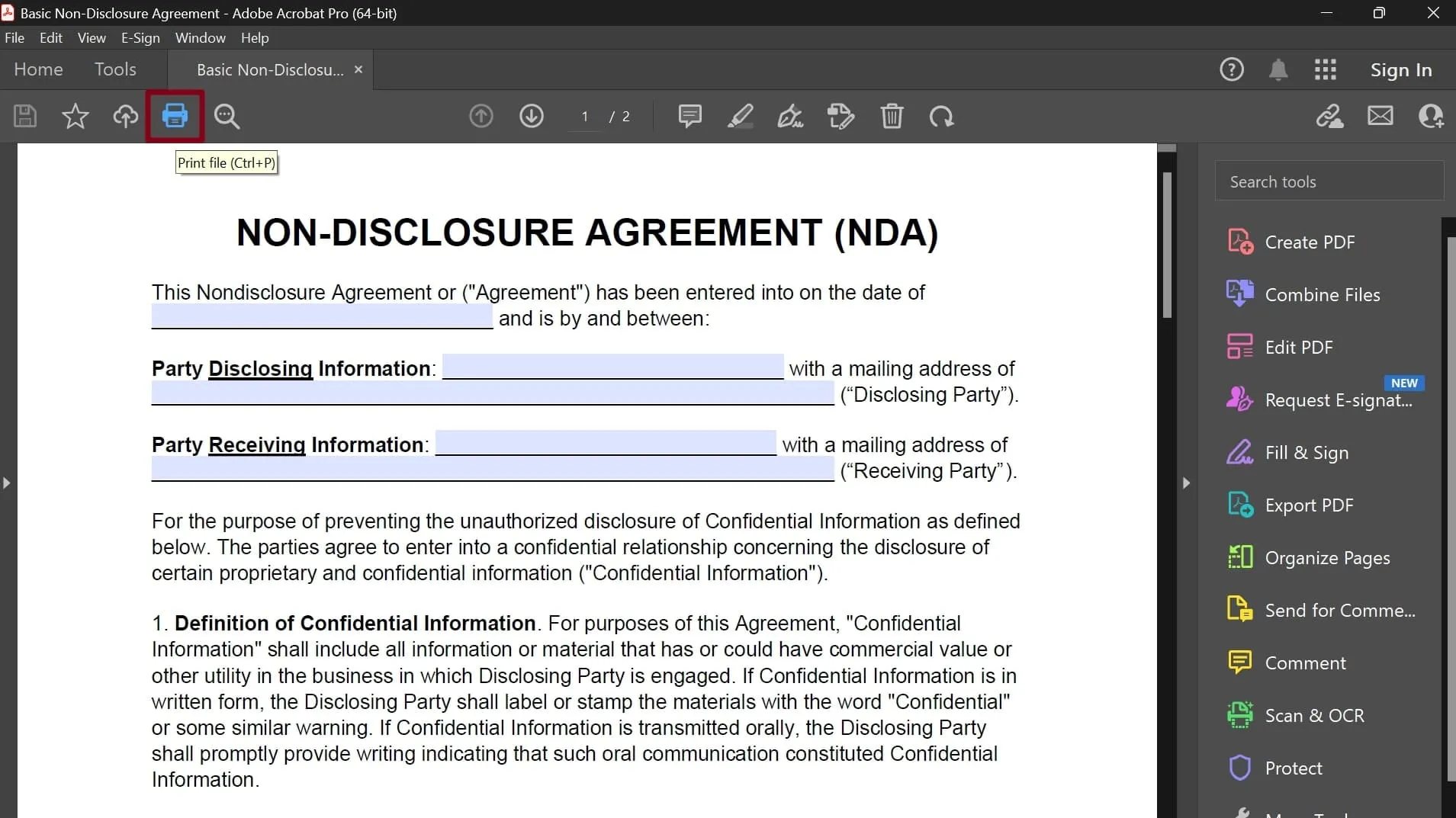This screenshot has width=1456, height=818.
Task: Add a sticky note comment
Action: (689, 116)
